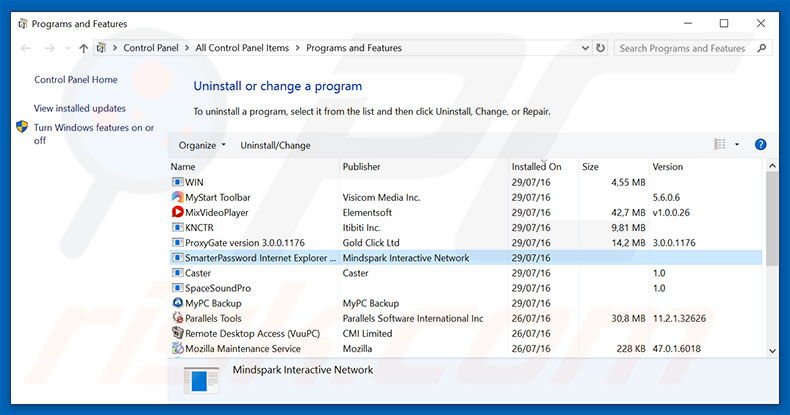Viewport: 790px width, 415px height.
Task: Click publisher Parallels Software International Inc
Action: coord(413,318)
